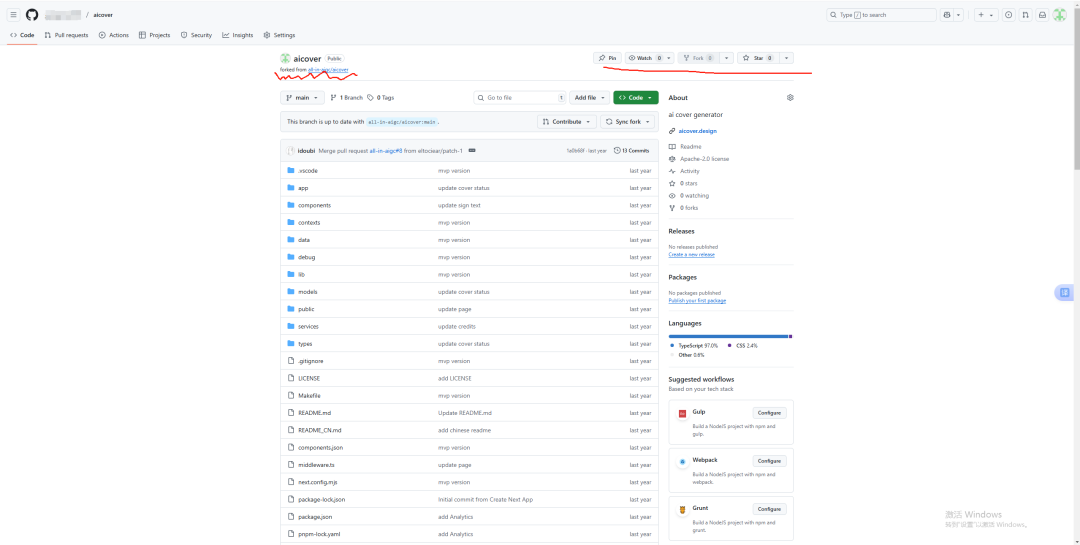Viewport: 1080px width, 545px height.
Task: Configure the Webpack workflow
Action: [769, 461]
